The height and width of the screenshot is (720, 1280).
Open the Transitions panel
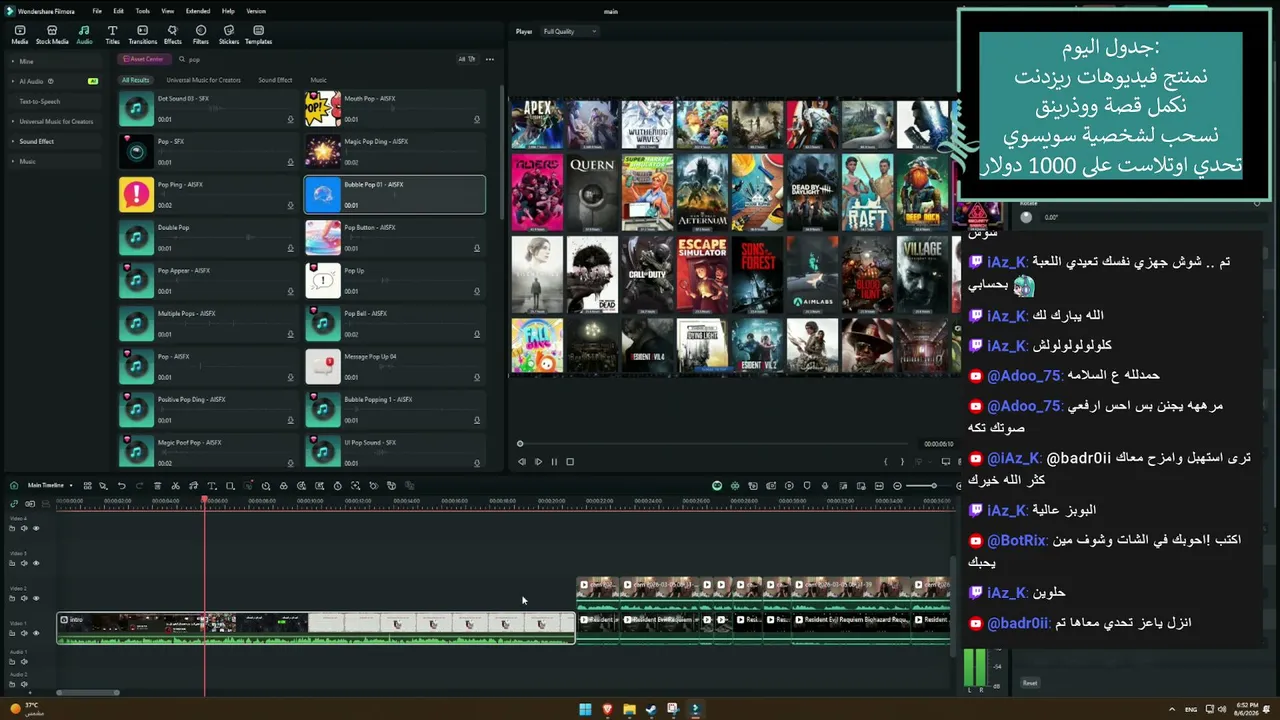point(142,35)
